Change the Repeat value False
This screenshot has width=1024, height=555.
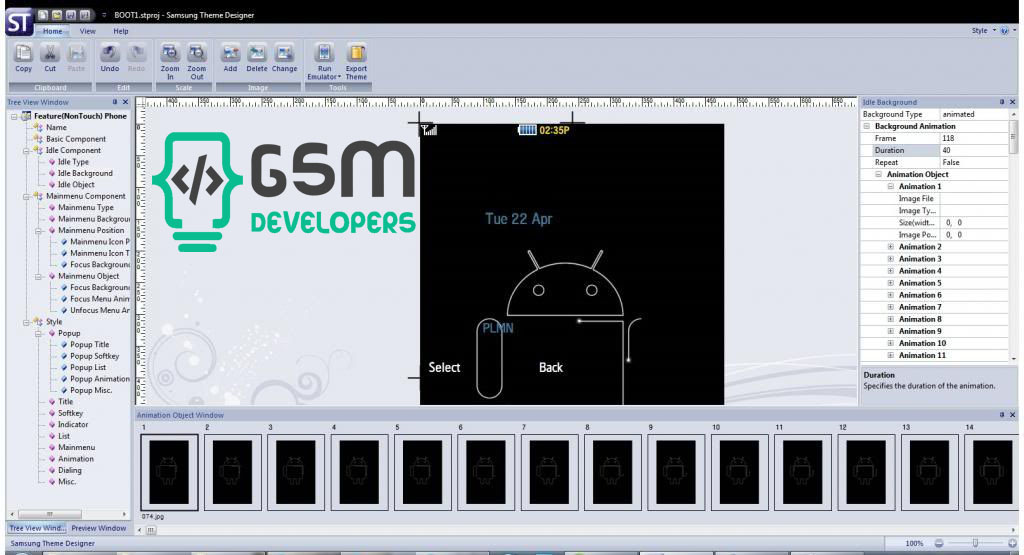click(x=974, y=163)
